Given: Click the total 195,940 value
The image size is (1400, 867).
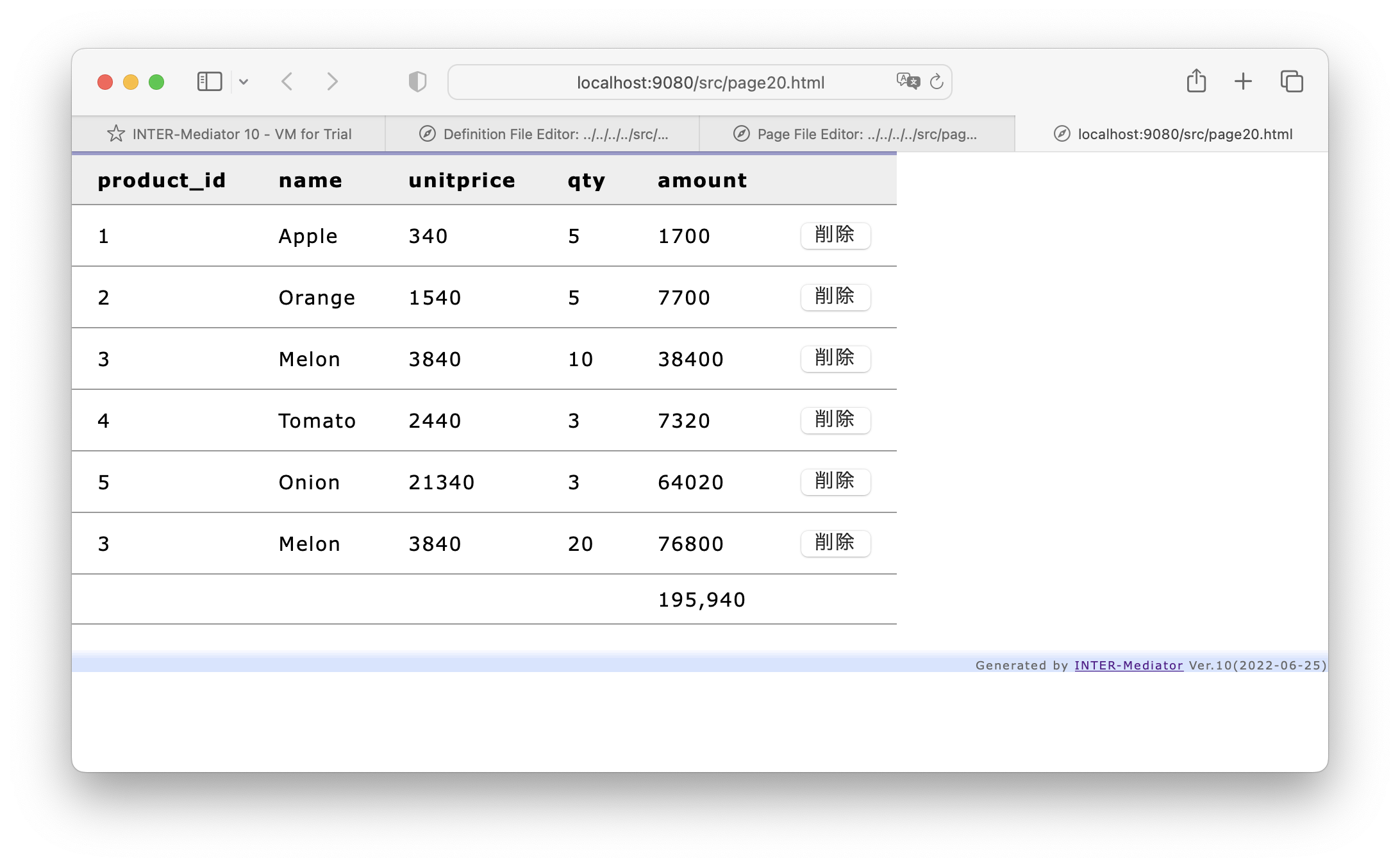Looking at the screenshot, I should pos(702,600).
